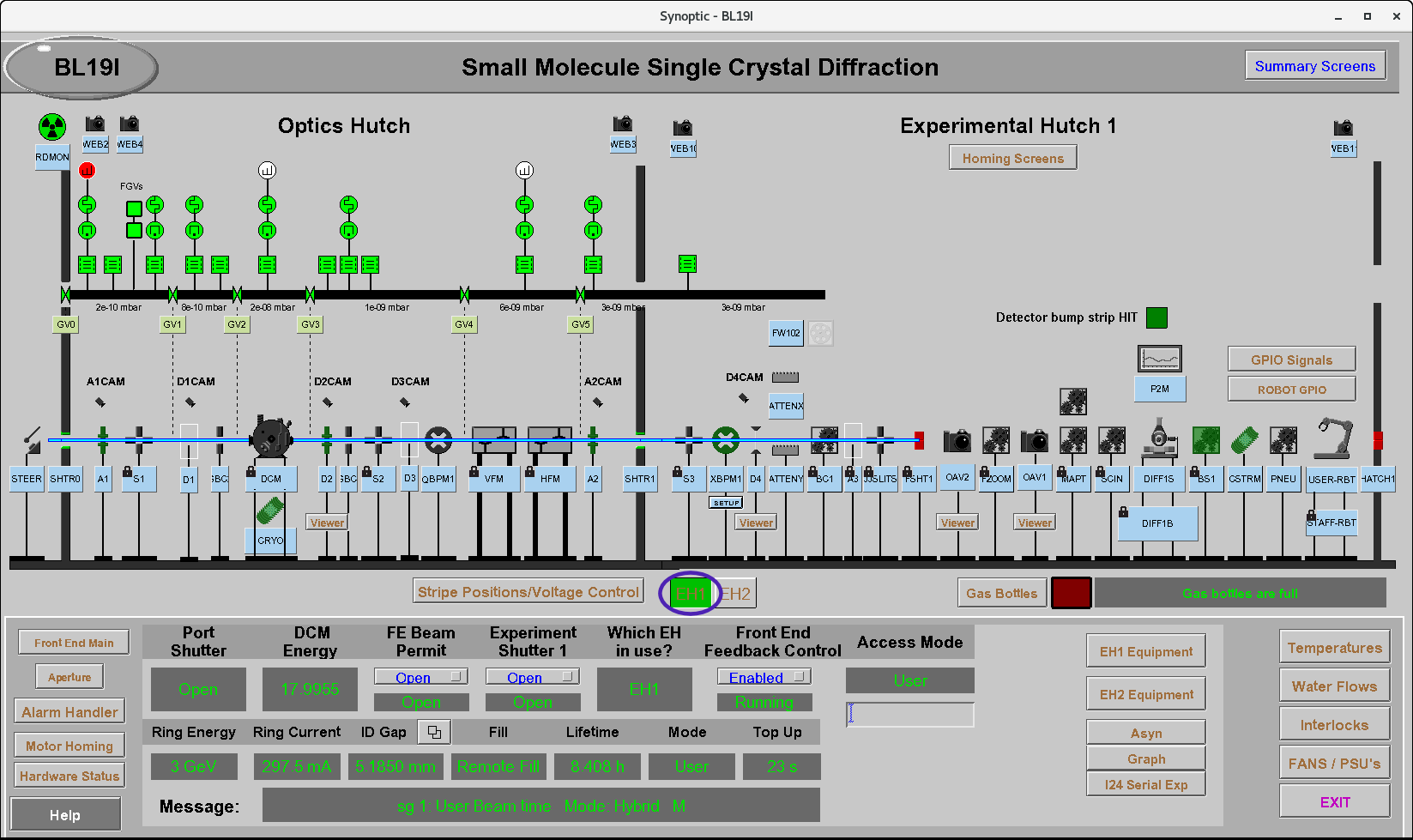
Task: Click the Access Mode input field
Action: 910,715
